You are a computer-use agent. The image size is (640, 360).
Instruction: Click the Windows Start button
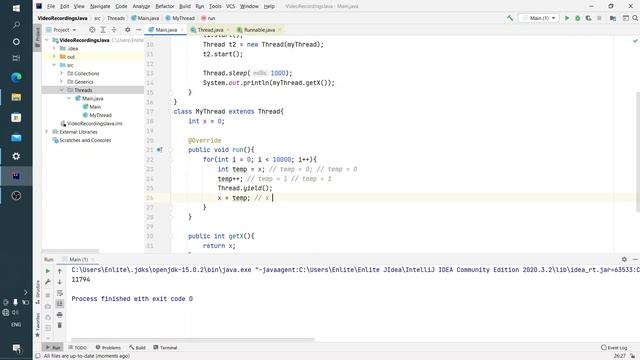16,8
